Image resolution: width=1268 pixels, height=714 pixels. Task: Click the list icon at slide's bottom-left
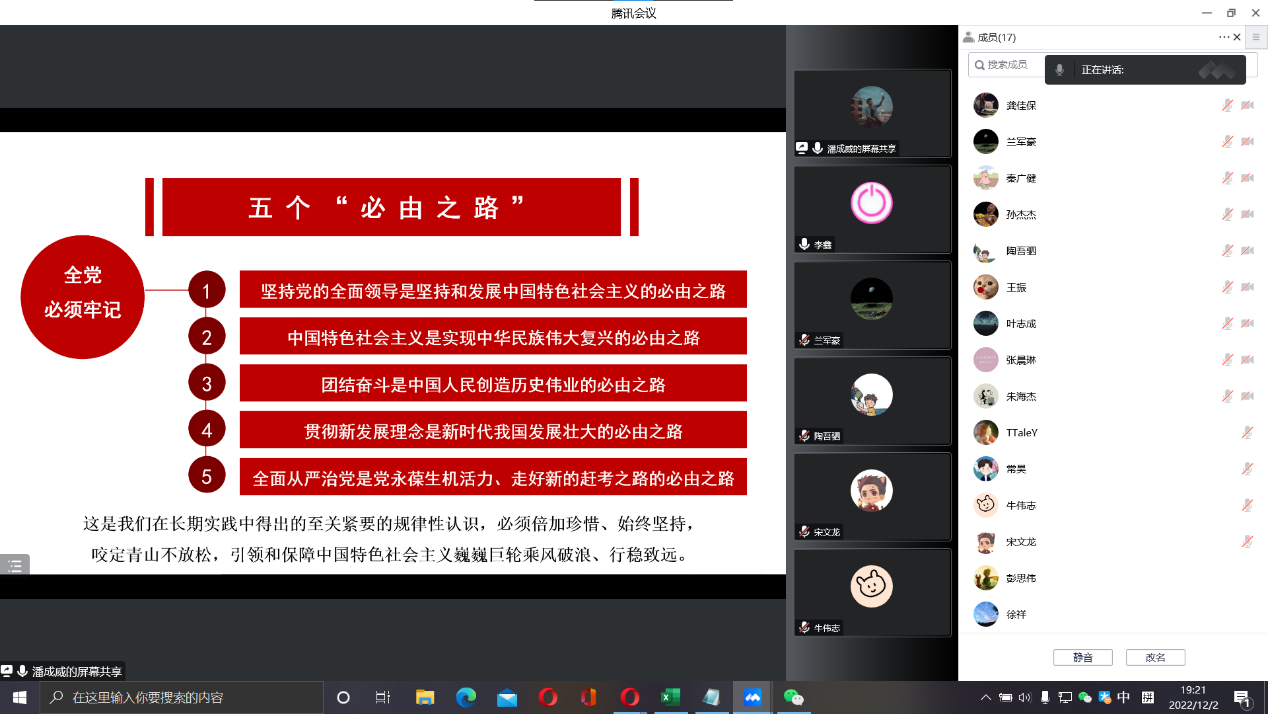pos(15,565)
